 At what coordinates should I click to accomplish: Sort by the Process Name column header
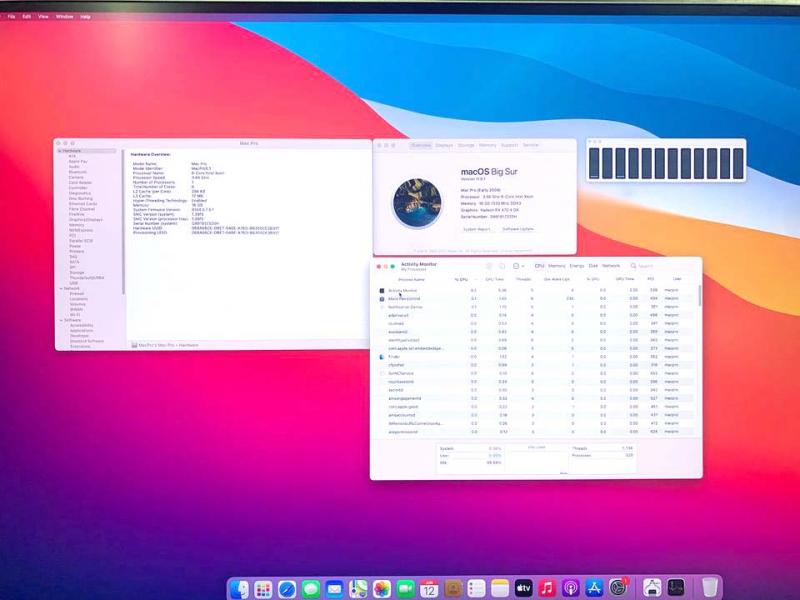coord(411,280)
